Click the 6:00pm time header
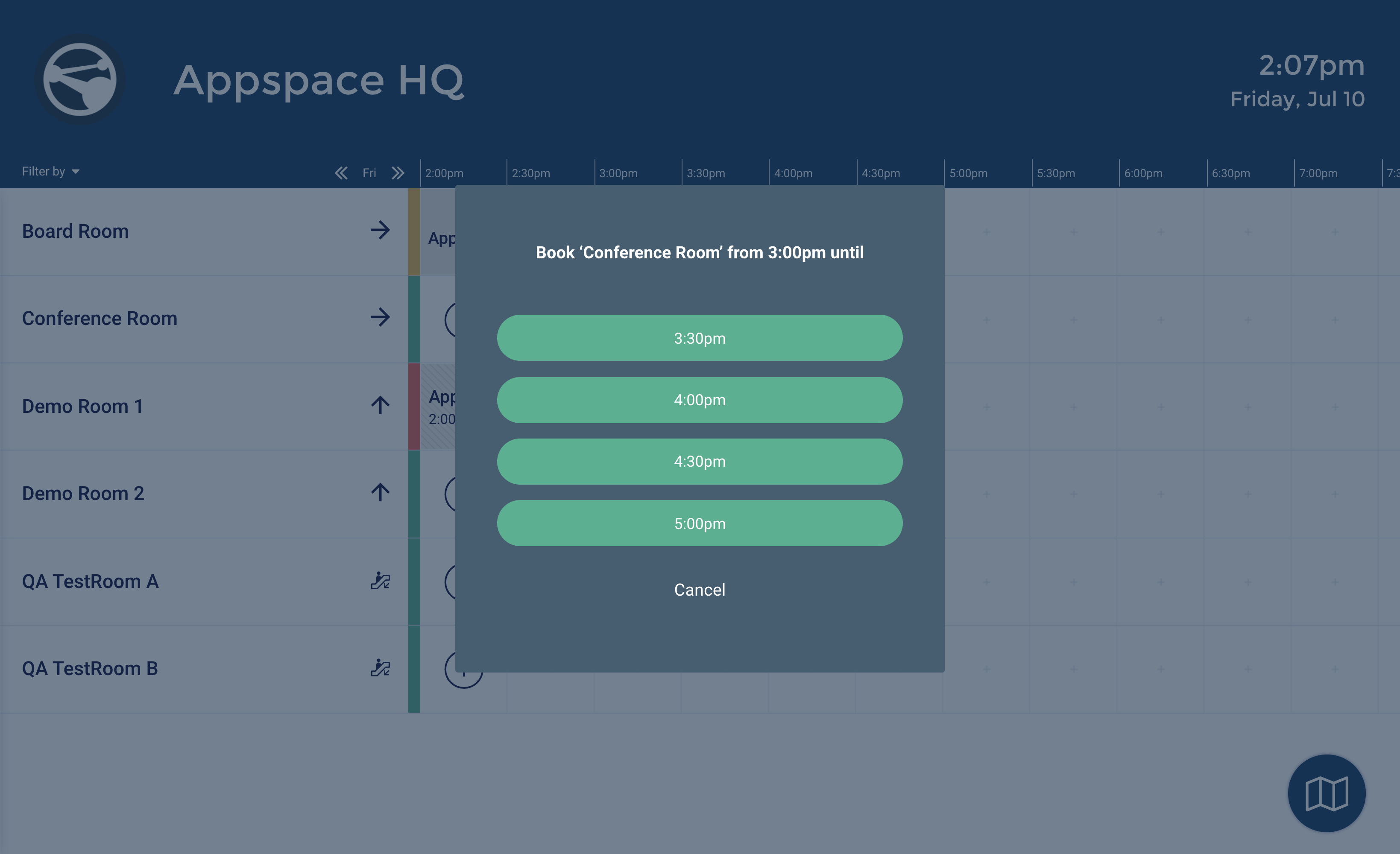Image resolution: width=1400 pixels, height=854 pixels. (1143, 173)
